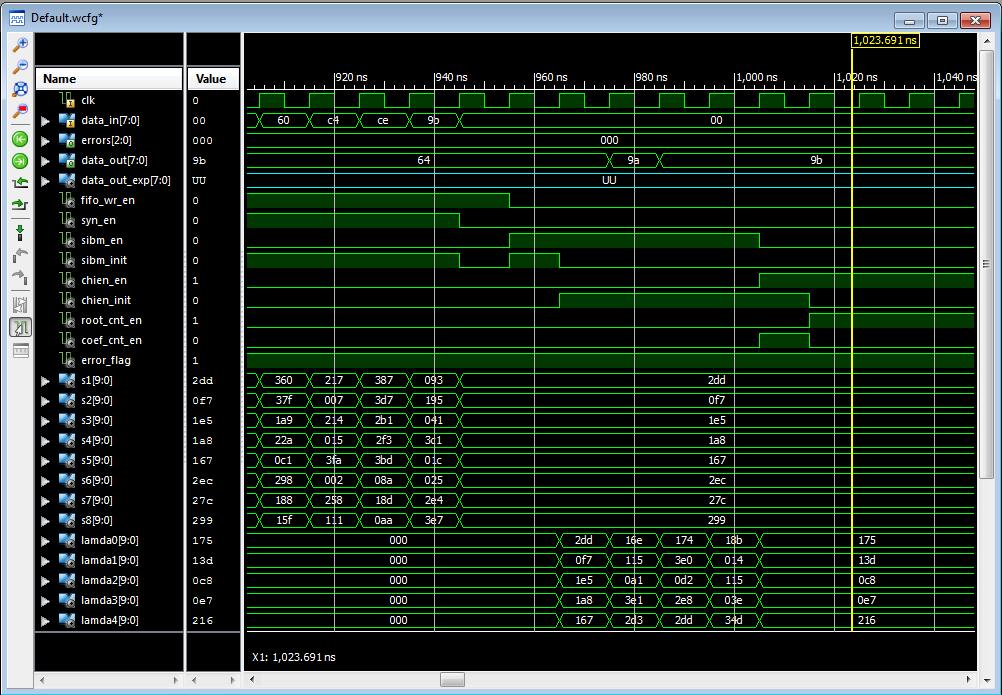Click the chien_en signal icon
The width and height of the screenshot is (1002, 695).
click(67, 280)
